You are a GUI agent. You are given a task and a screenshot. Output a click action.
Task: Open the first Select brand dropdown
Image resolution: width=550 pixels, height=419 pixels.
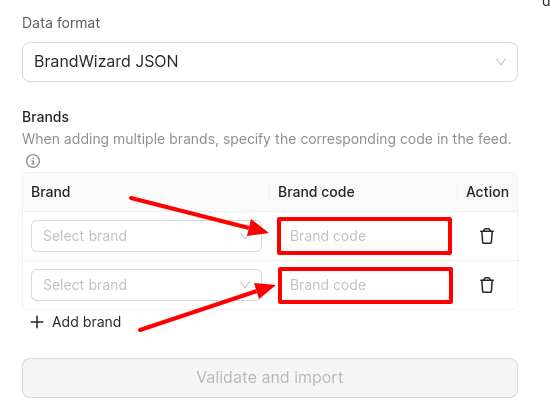(146, 236)
